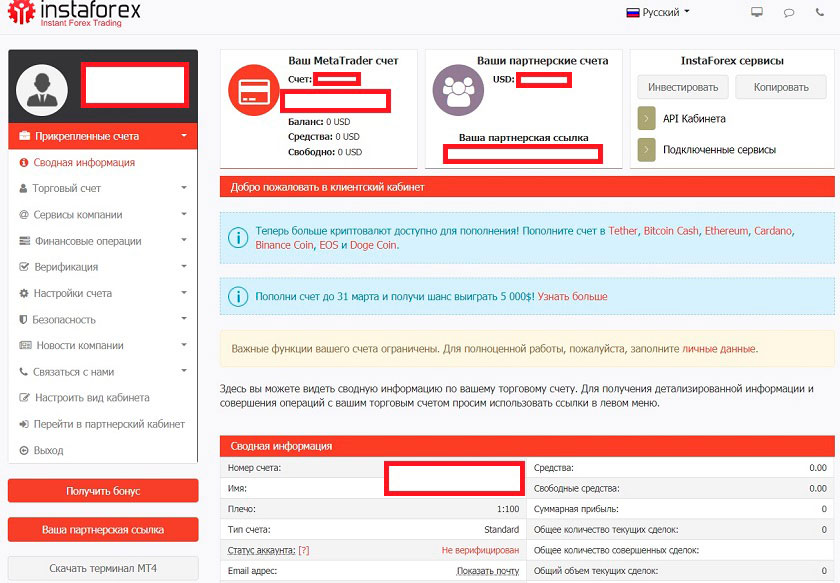This screenshot has height=583, width=840.
Task: Click the Копировать button
Action: [781, 87]
